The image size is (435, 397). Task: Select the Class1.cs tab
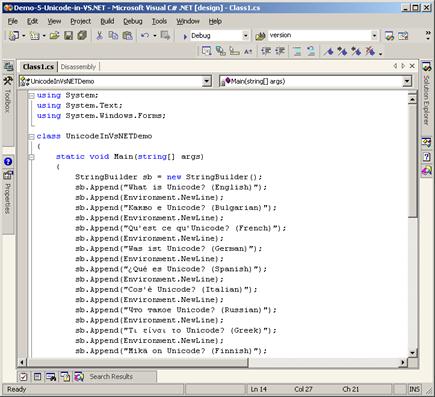[x=38, y=67]
